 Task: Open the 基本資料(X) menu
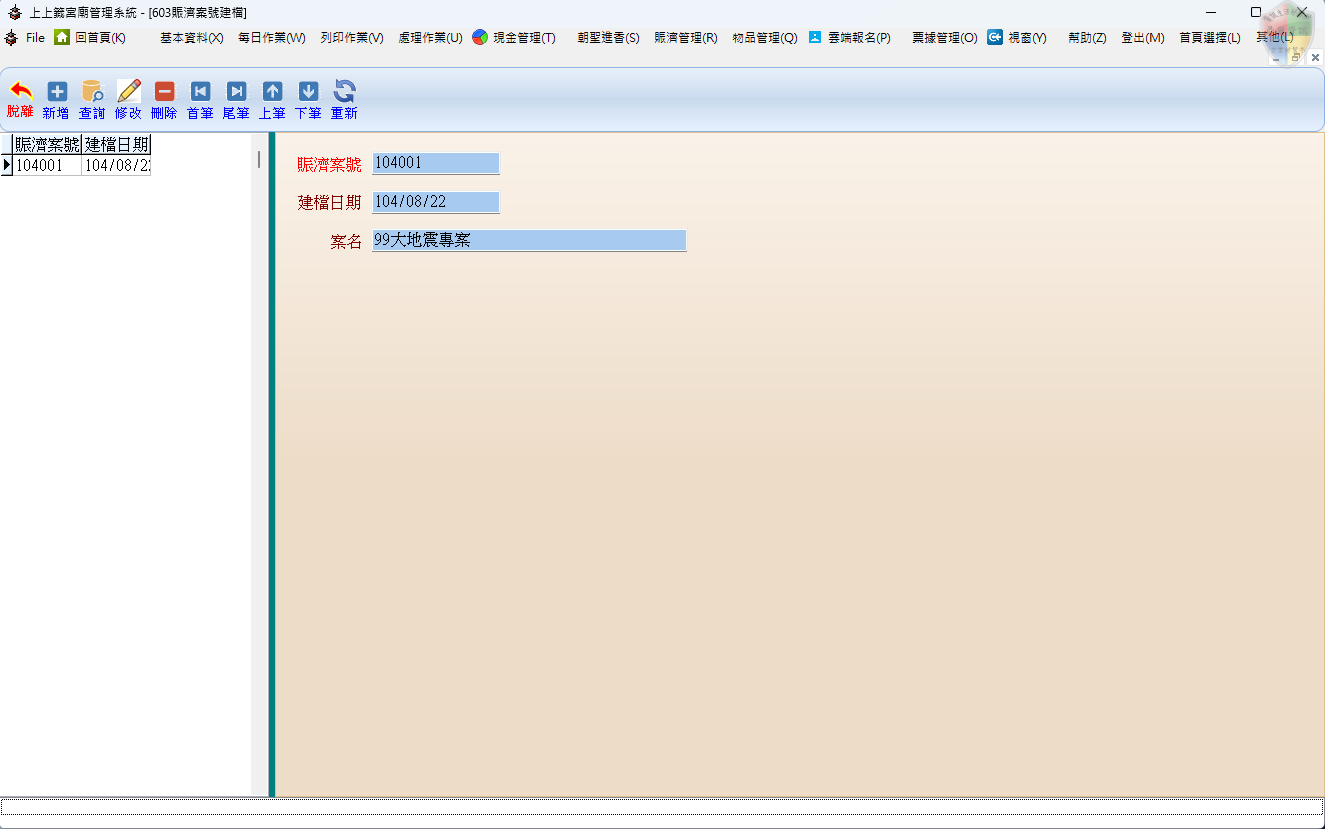click(x=191, y=38)
